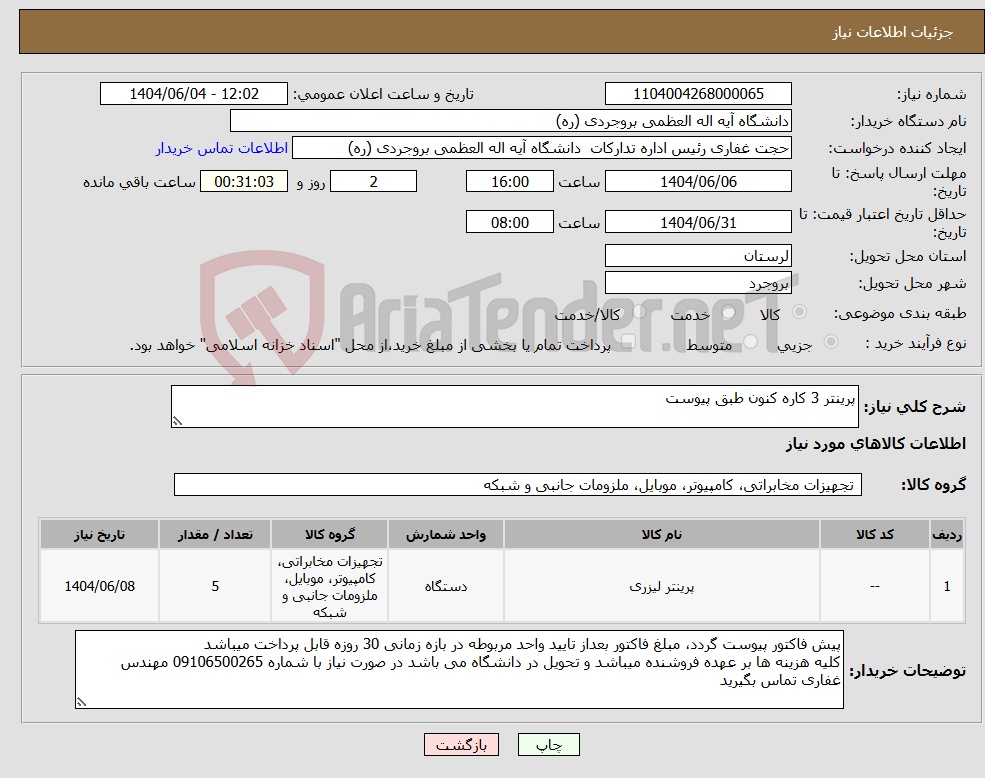Open the لرستان province dropdown
The image size is (985, 778).
click(698, 255)
